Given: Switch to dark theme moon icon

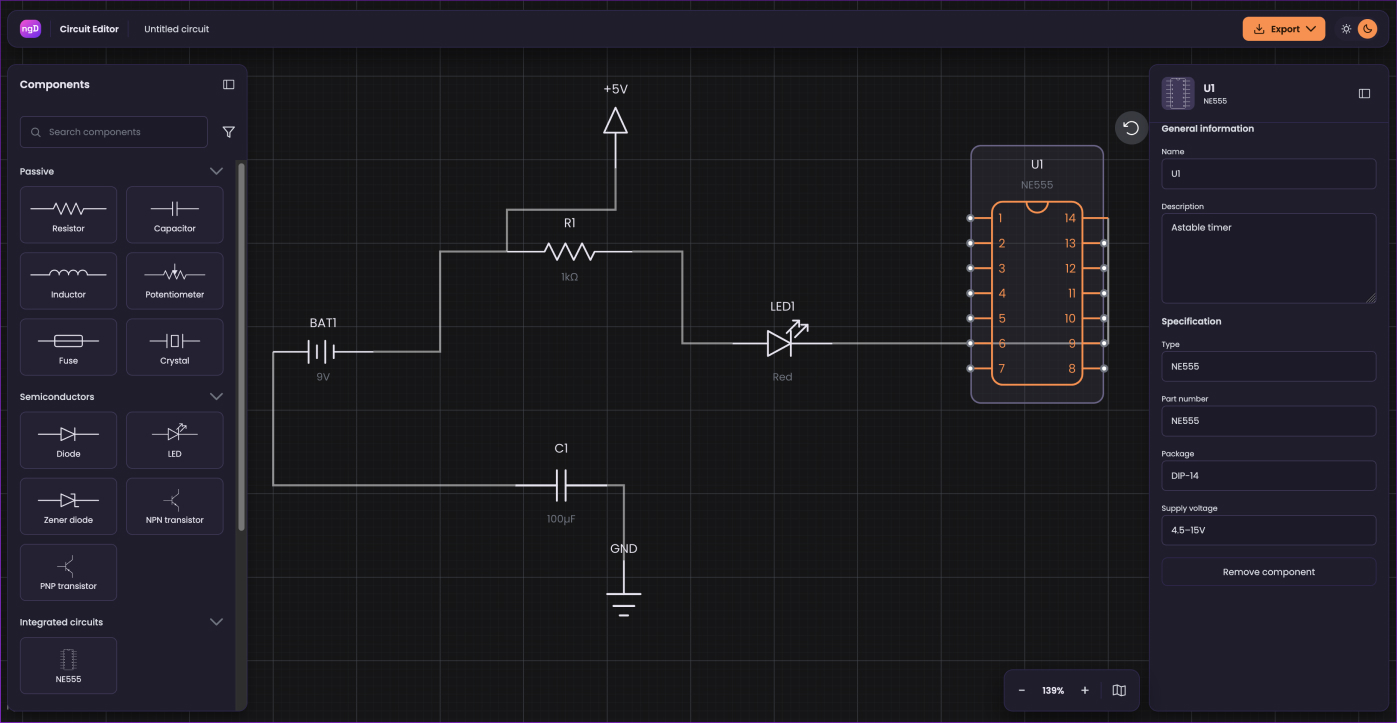Looking at the screenshot, I should pos(1367,29).
